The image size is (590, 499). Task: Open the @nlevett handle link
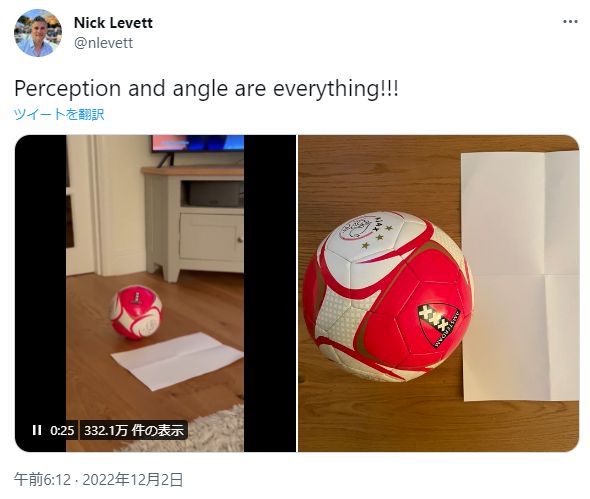click(x=103, y=43)
